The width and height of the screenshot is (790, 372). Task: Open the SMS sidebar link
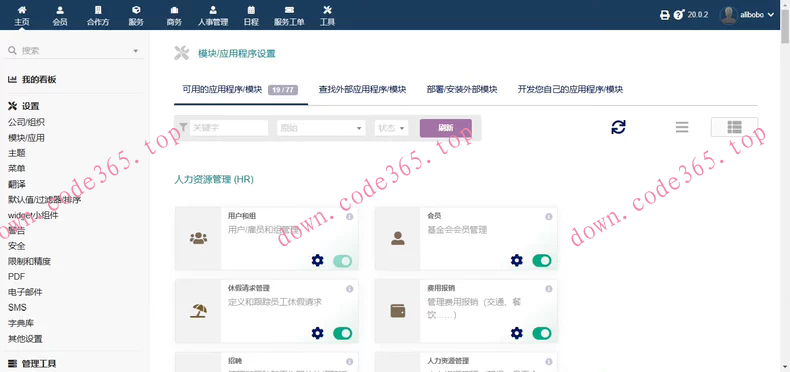[17, 307]
